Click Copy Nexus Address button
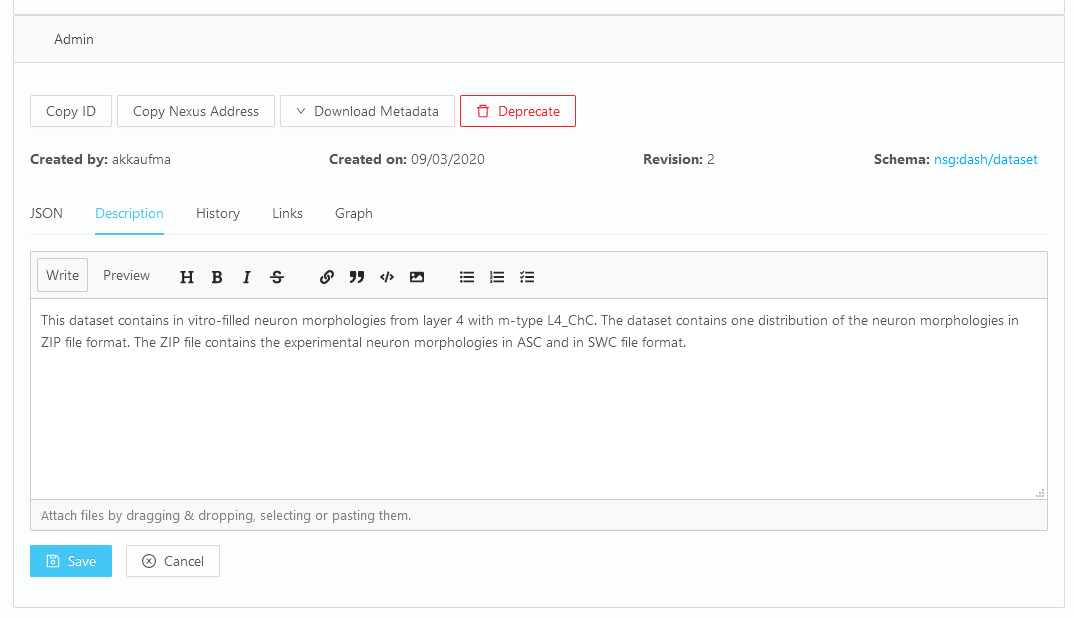The image size is (1075, 619). 196,111
